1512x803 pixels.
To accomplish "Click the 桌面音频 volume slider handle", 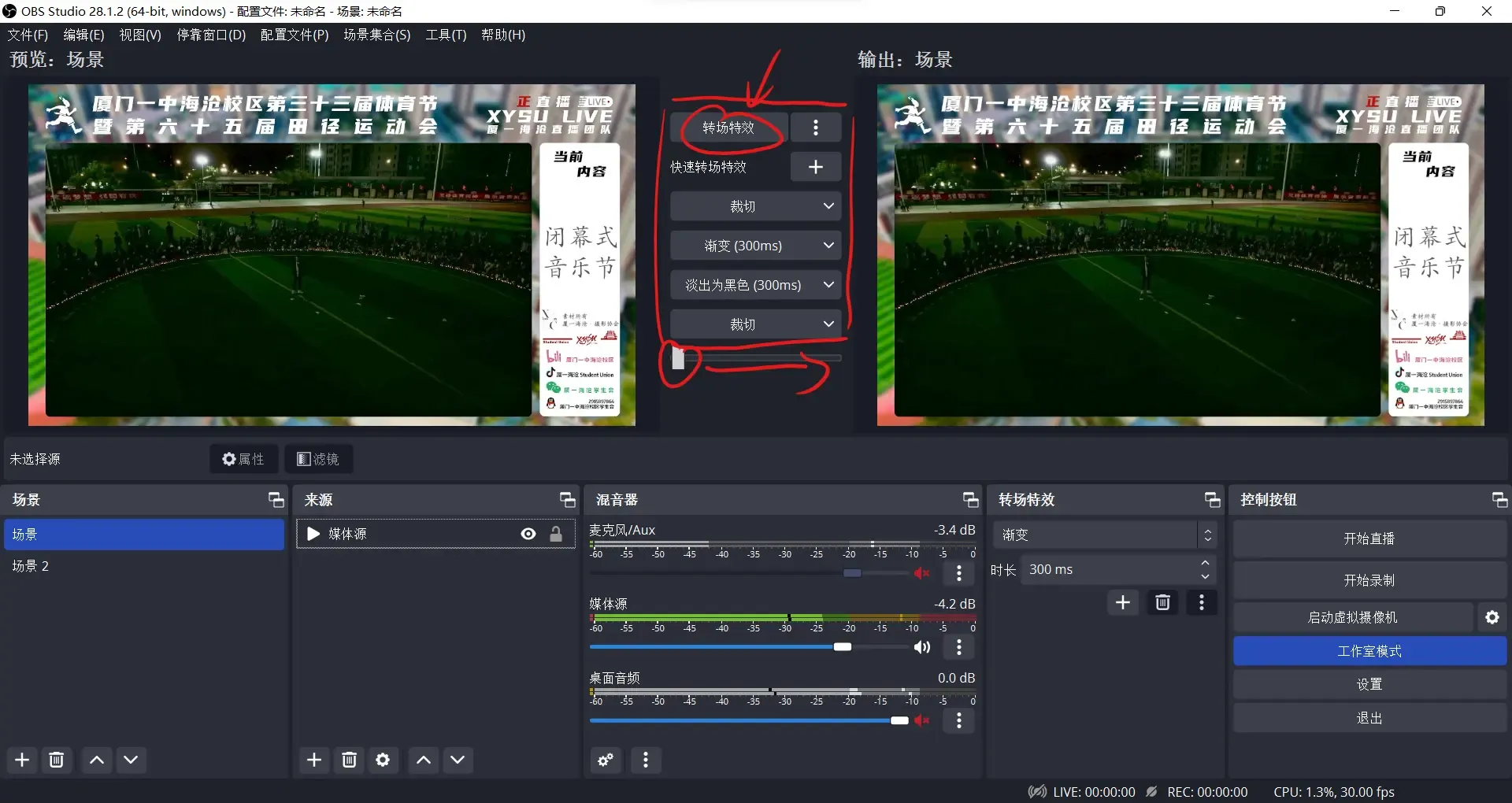I will pos(899,720).
